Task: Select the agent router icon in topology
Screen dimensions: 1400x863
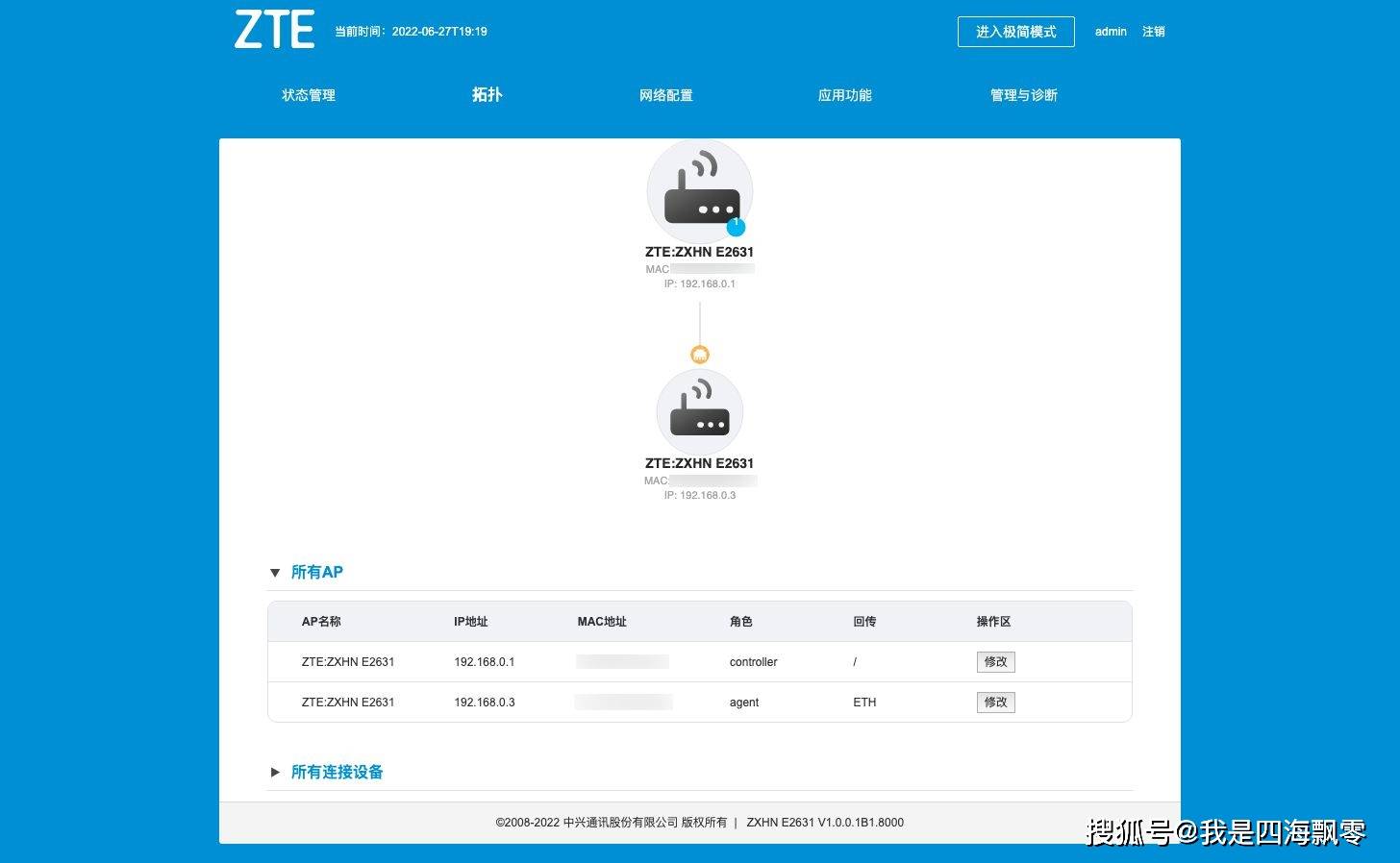Action: tap(700, 410)
